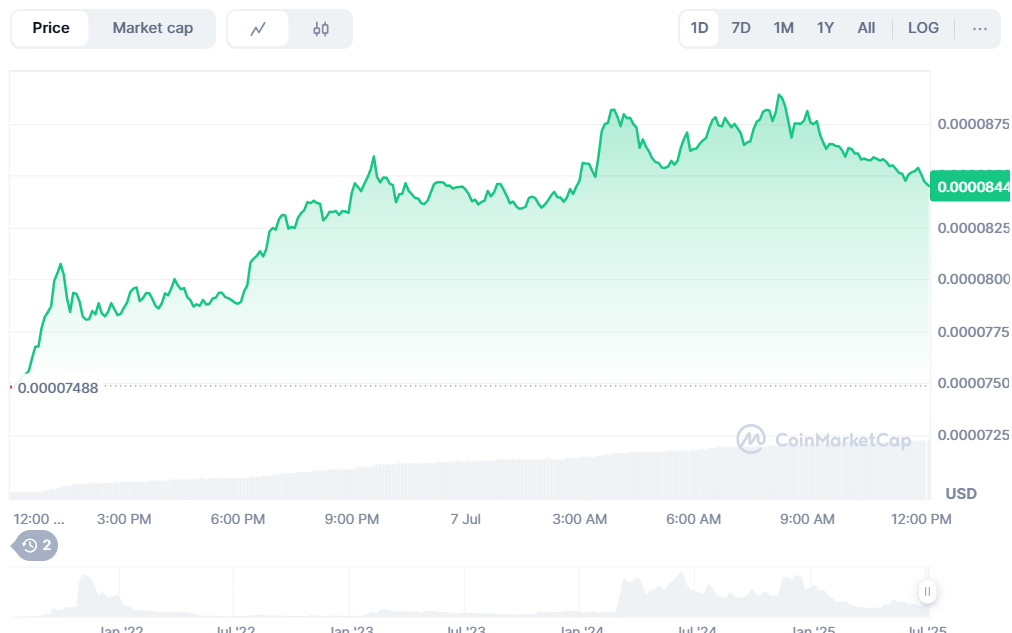Enable LOG scale on chart
Viewport: 1012px width, 633px height.
923,28
